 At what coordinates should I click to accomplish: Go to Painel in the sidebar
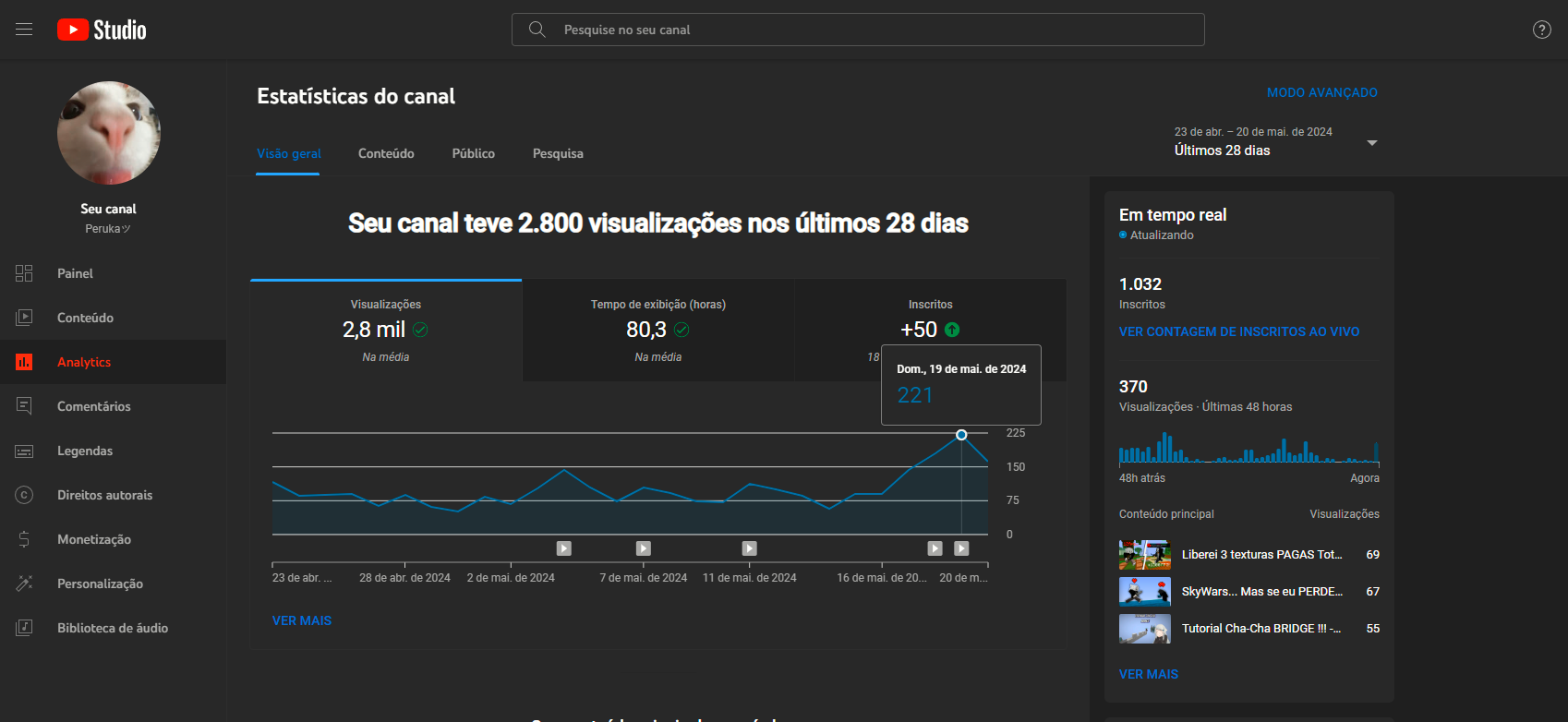point(113,273)
